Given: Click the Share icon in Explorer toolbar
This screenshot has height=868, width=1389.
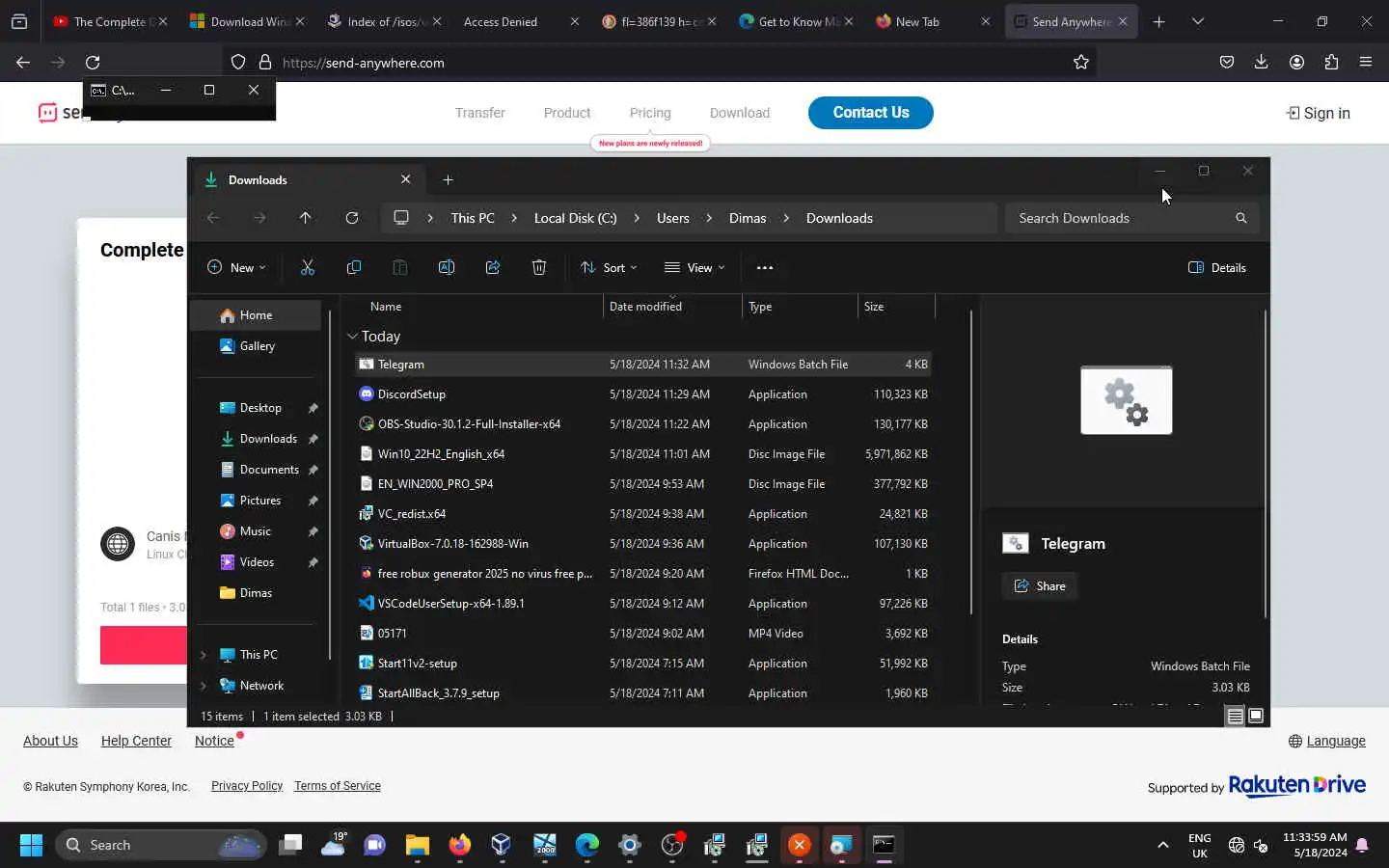Looking at the screenshot, I should 493,267.
